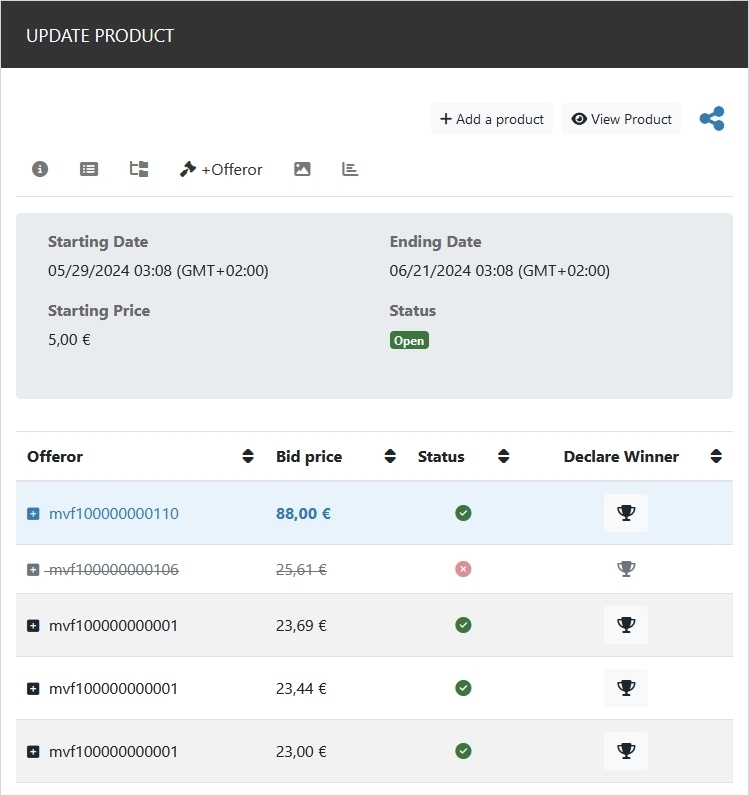Toggle status check of the 23,69 € bid

[x=463, y=625]
